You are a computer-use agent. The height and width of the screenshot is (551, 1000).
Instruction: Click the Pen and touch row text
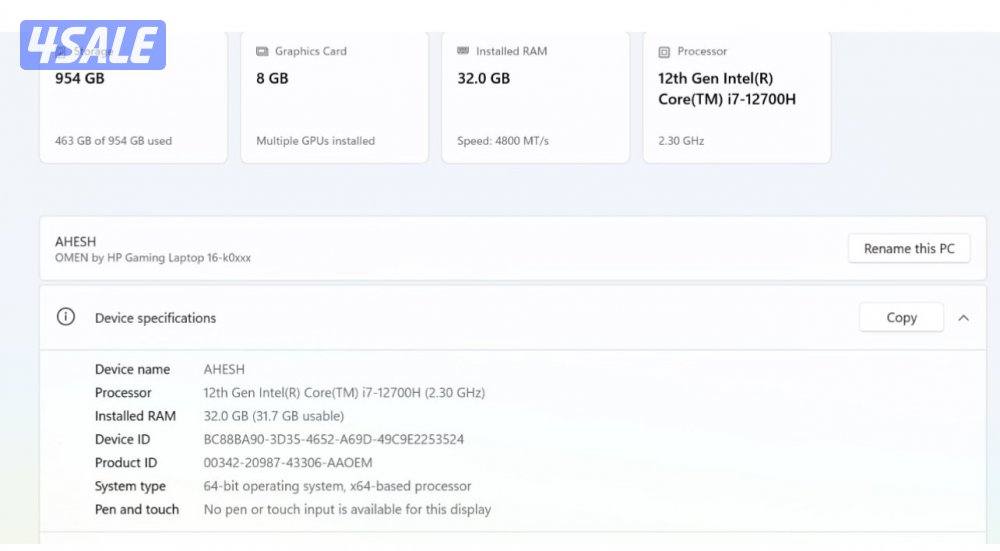(347, 509)
